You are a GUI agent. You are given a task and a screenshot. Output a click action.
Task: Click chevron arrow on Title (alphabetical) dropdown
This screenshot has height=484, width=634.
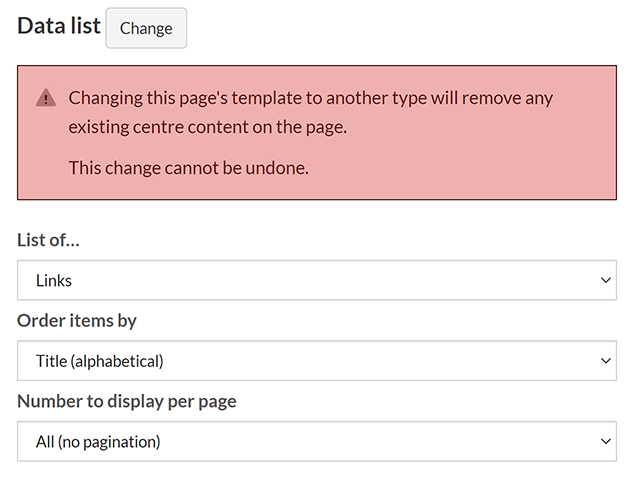pos(605,360)
